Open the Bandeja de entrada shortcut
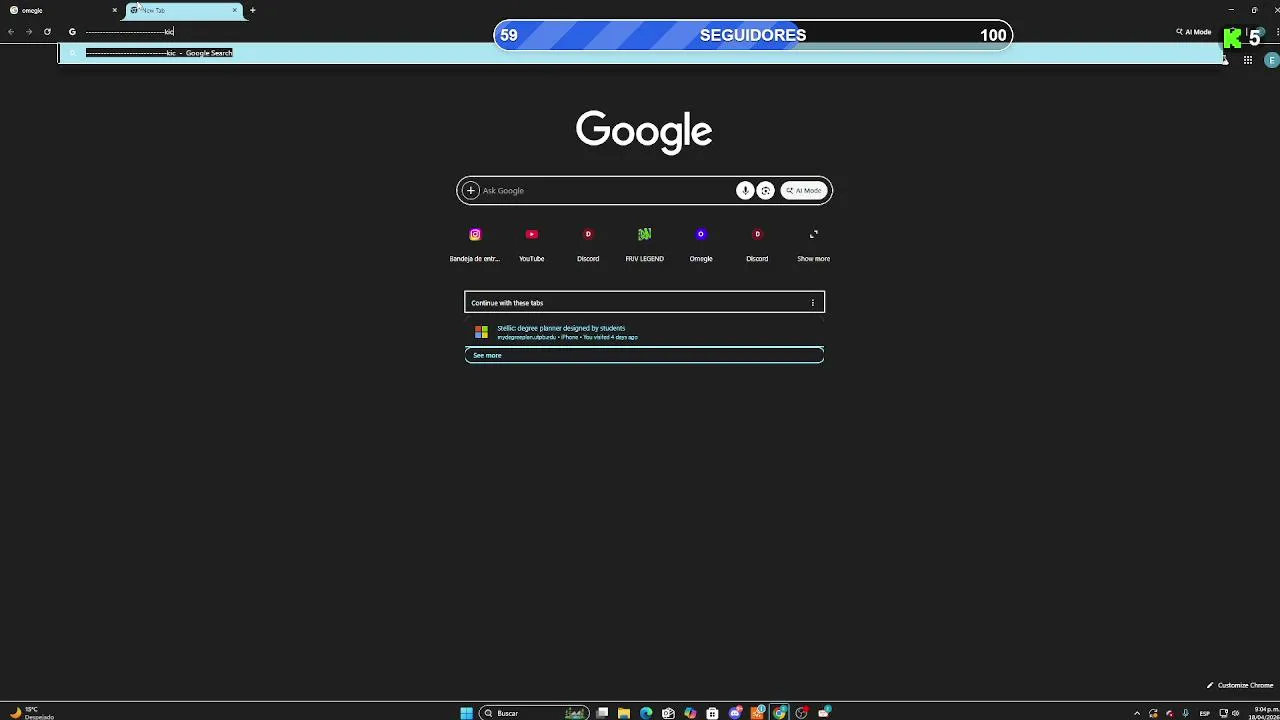 tap(475, 245)
